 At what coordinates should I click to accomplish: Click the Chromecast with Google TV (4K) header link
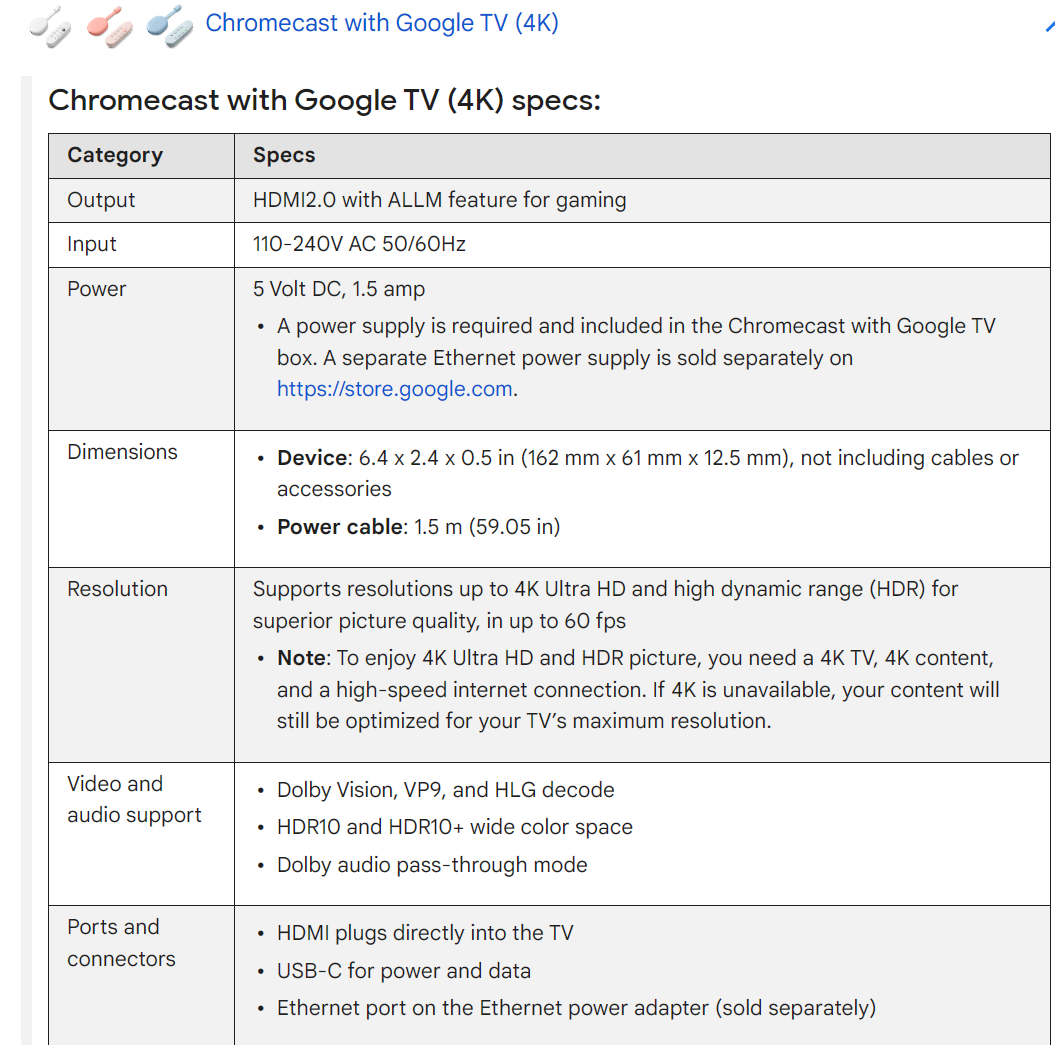click(x=381, y=23)
